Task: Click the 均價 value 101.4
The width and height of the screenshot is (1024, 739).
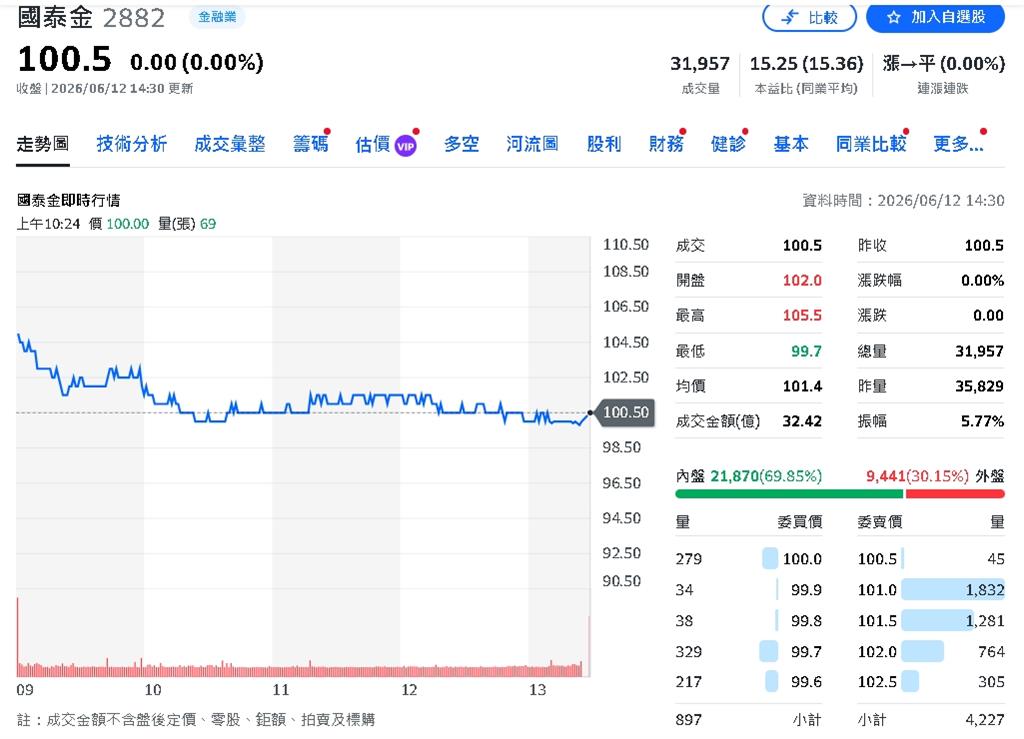Action: pyautogui.click(x=802, y=386)
